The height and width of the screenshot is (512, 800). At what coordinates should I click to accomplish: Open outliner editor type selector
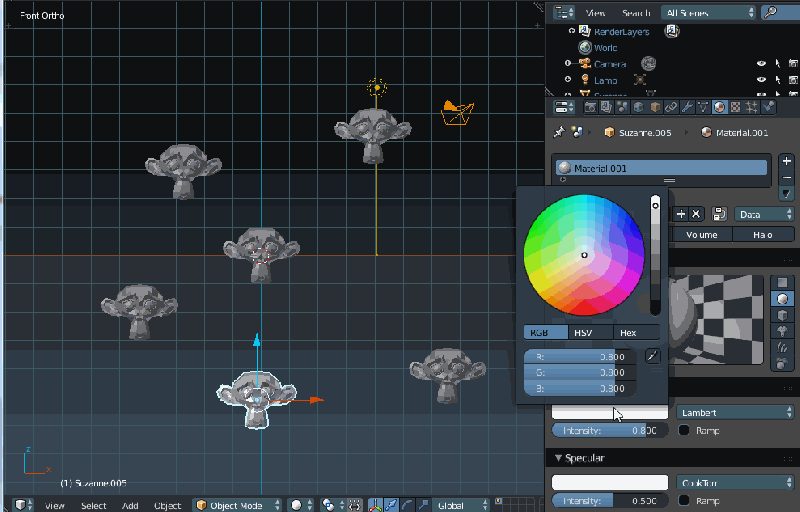coord(564,12)
